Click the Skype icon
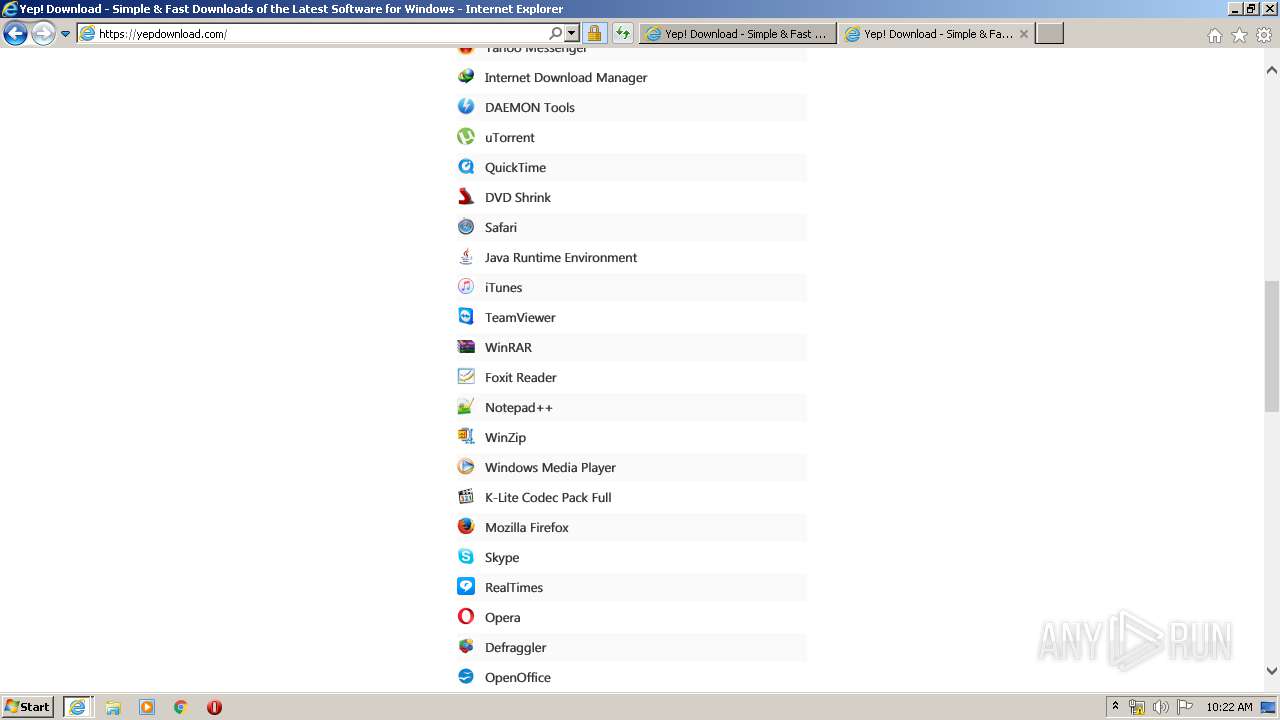The width and height of the screenshot is (1280, 720). [x=466, y=557]
